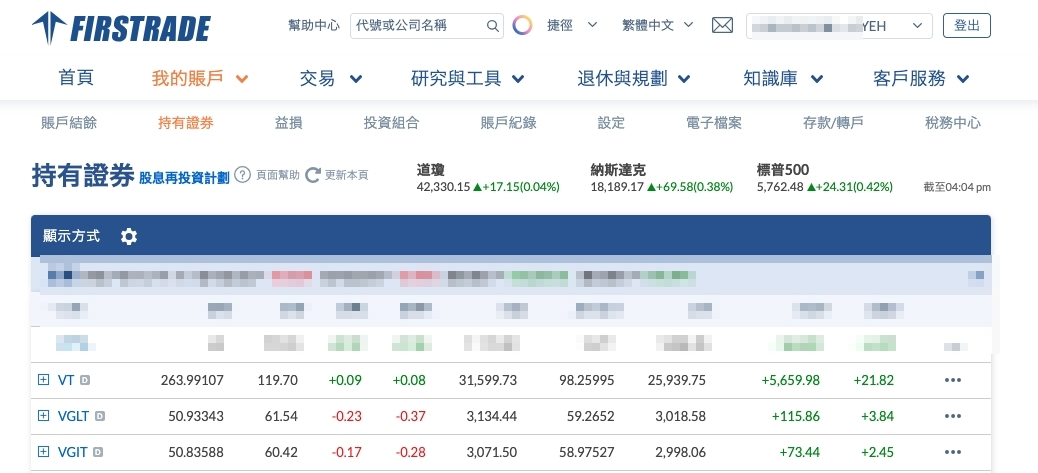Open the 稅務中心 tab

tap(953, 123)
